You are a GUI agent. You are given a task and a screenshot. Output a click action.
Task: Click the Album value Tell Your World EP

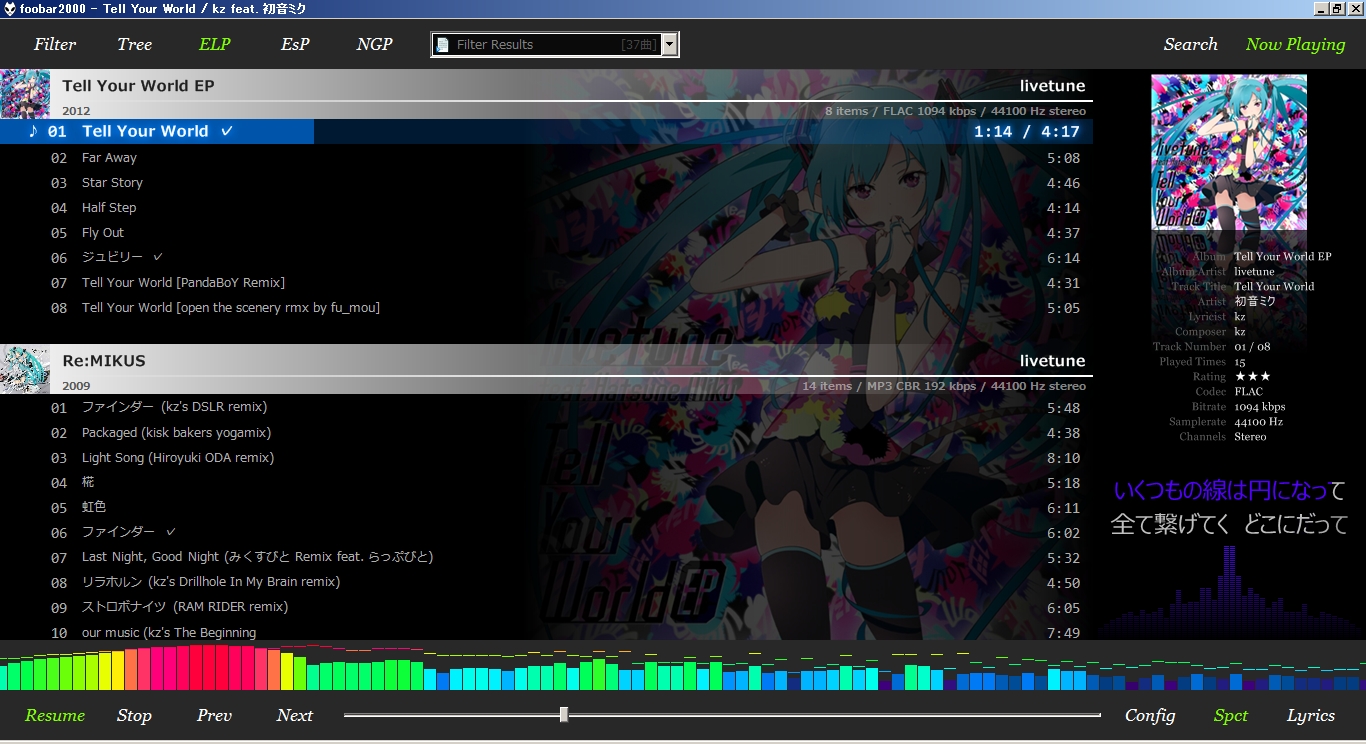(1283, 256)
